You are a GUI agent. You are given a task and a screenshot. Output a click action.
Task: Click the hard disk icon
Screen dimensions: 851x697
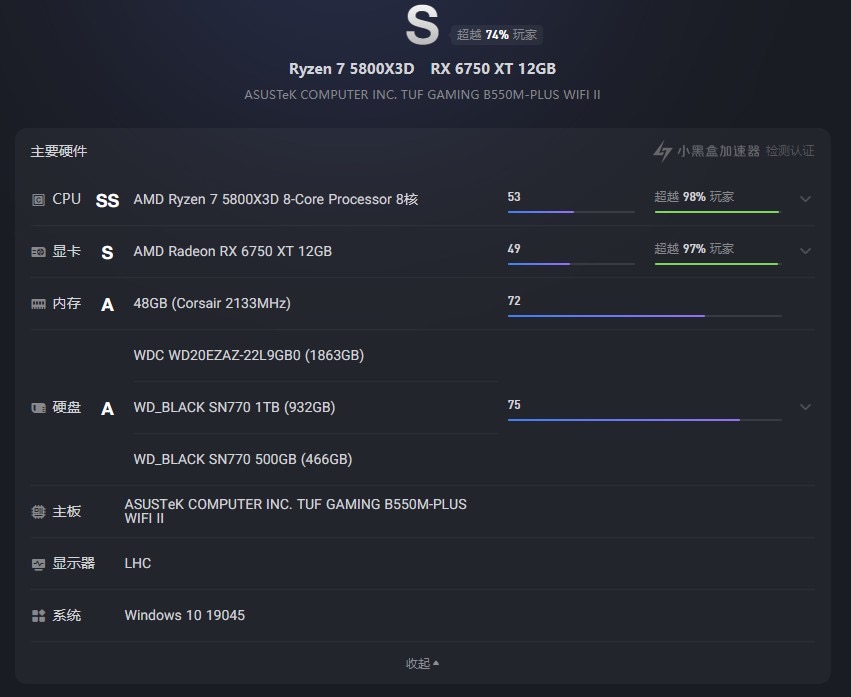click(x=38, y=408)
